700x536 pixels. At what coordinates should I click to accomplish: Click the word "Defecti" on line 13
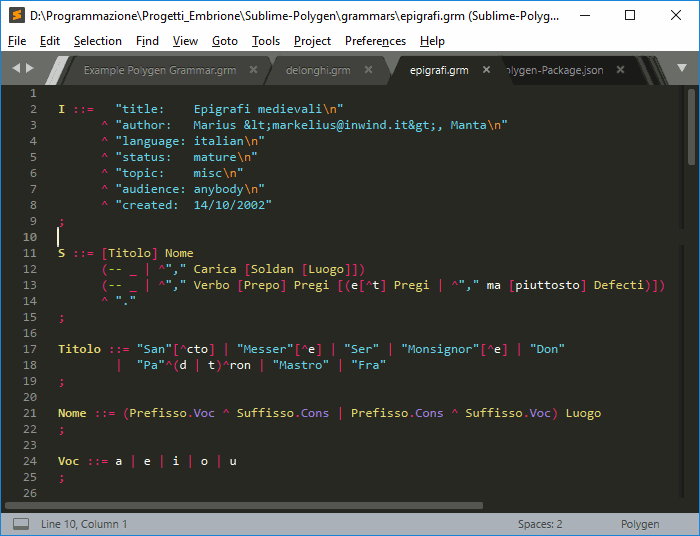[619, 285]
